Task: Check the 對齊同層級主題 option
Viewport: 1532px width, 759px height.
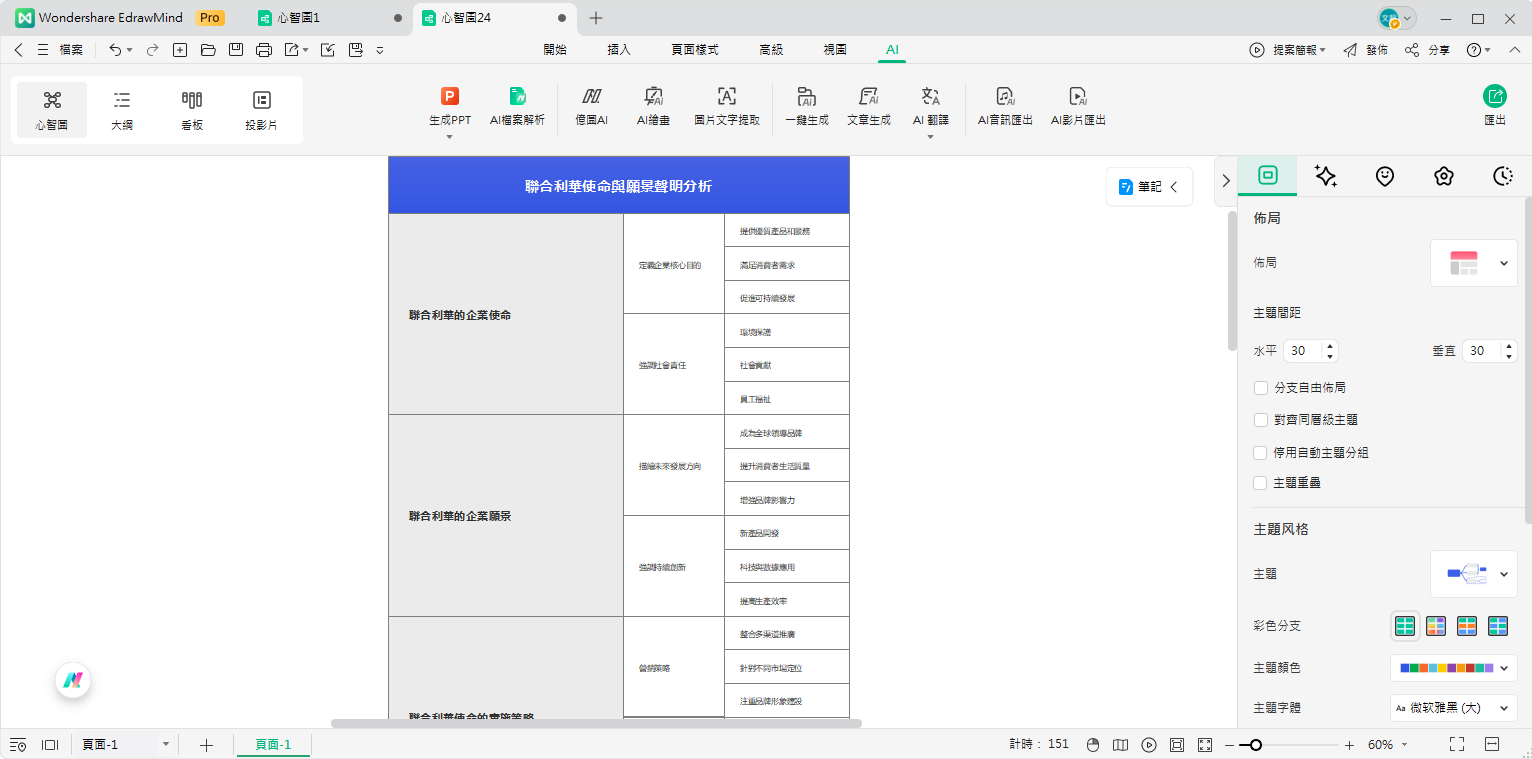Action: [1261, 420]
